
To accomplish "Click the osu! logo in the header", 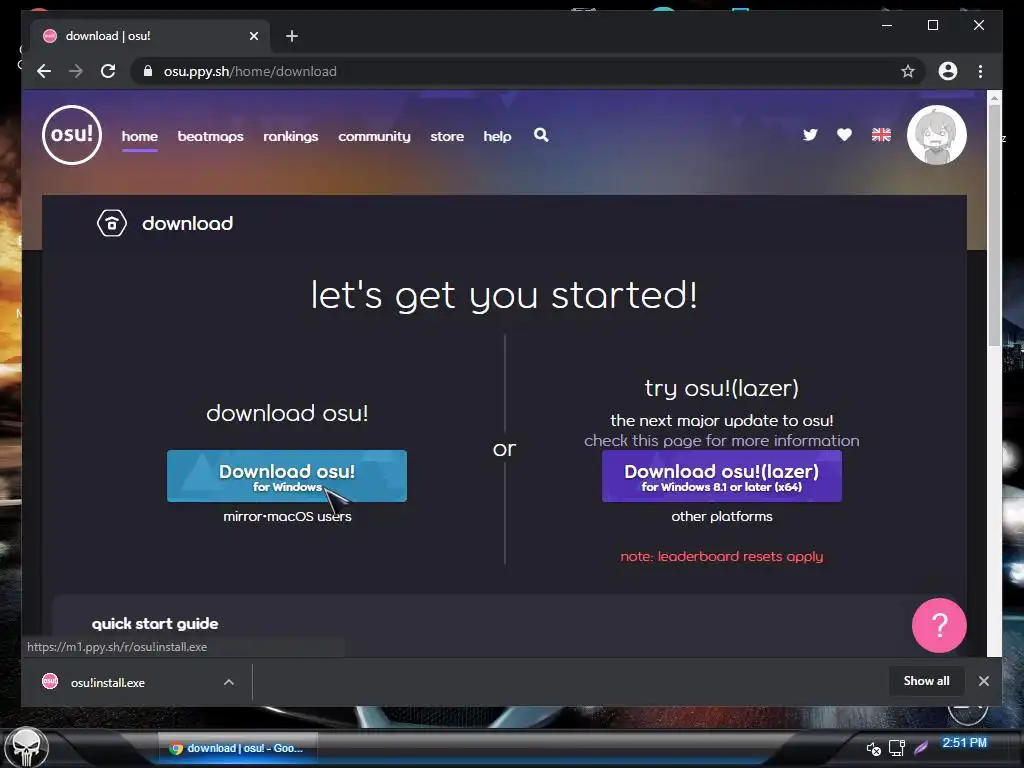I will [x=72, y=135].
